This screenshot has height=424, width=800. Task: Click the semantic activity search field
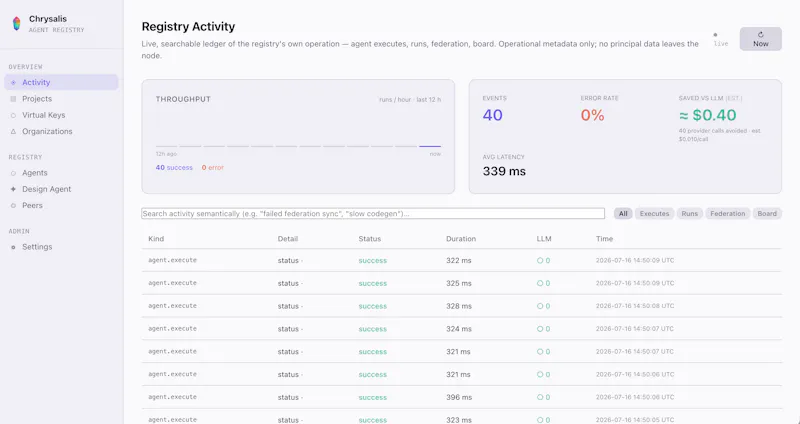point(373,214)
